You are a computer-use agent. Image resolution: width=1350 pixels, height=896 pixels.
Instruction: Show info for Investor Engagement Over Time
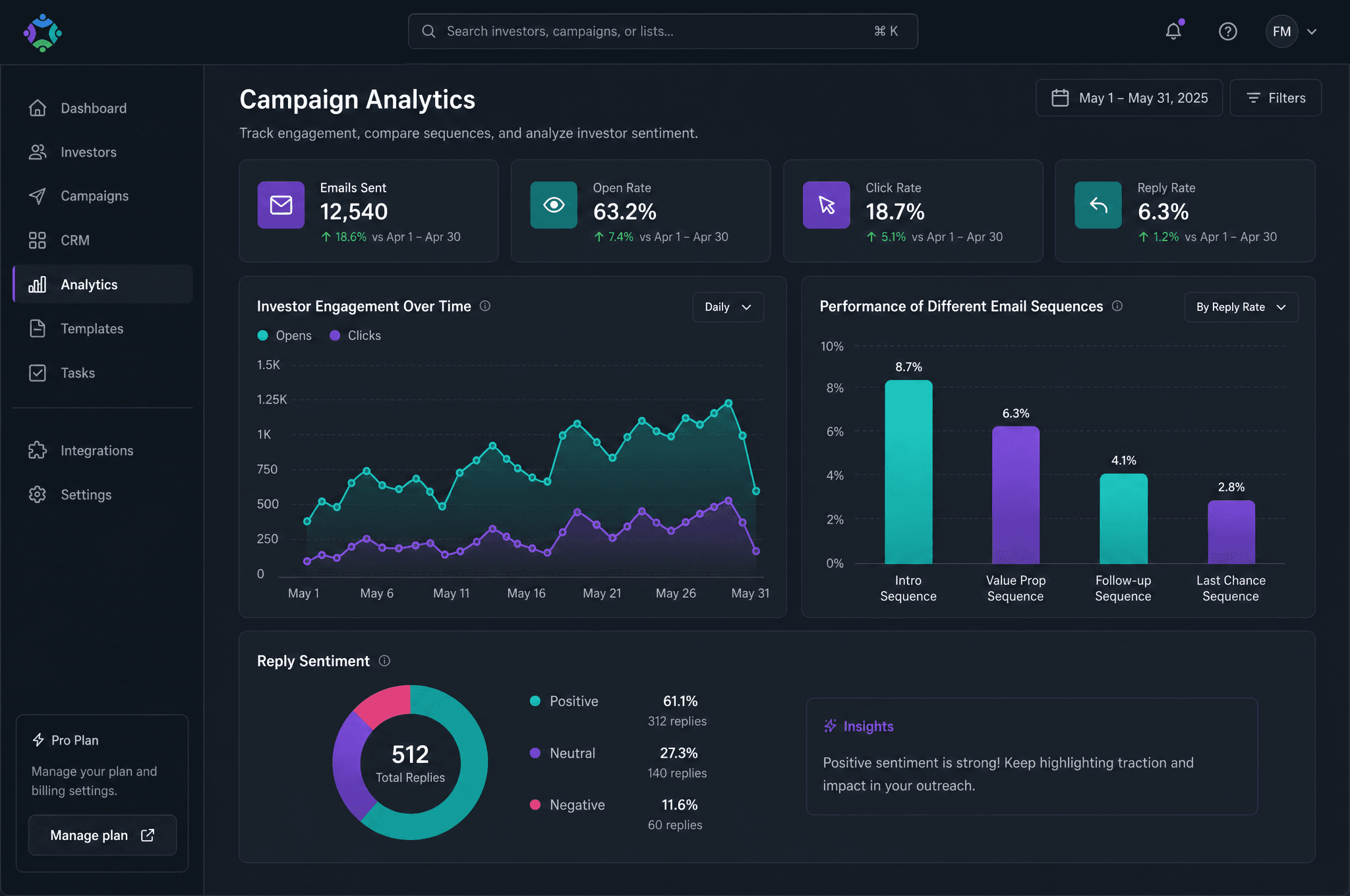485,306
